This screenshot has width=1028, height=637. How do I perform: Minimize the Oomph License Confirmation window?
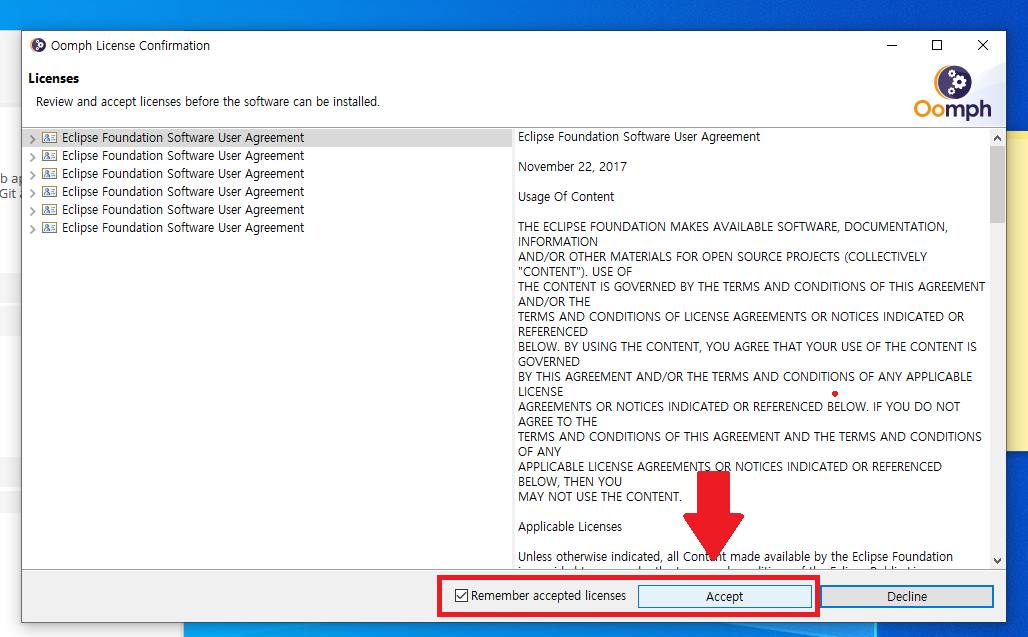(x=892, y=45)
